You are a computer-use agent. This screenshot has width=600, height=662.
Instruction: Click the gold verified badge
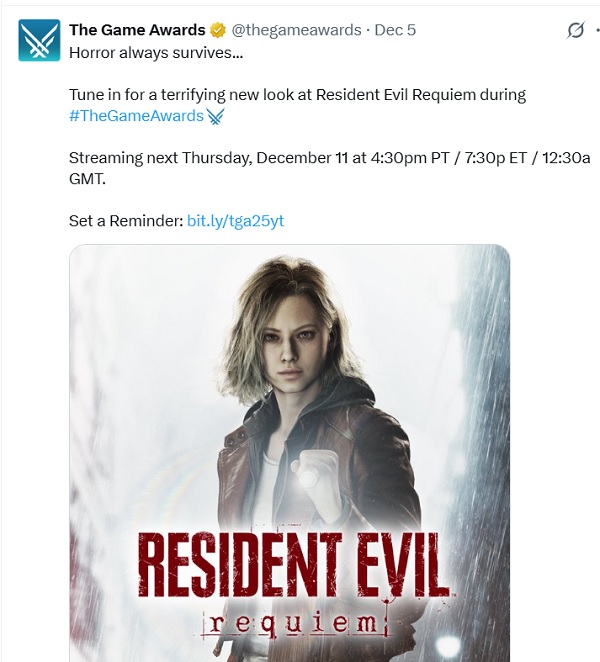pyautogui.click(x=218, y=30)
